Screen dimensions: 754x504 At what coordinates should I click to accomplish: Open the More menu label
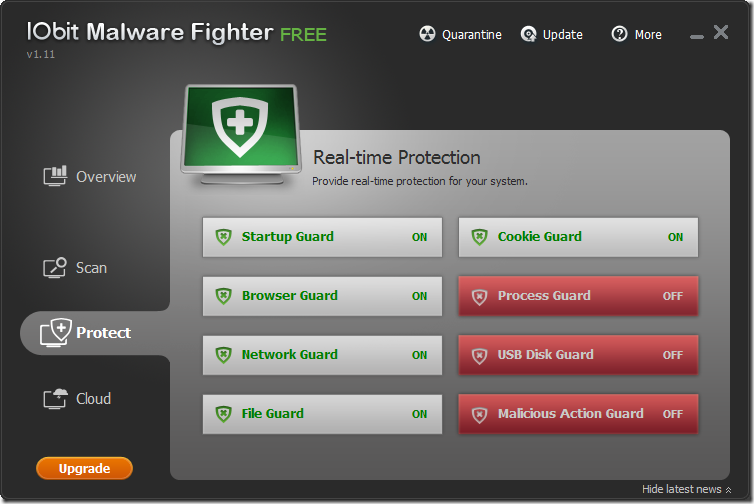pos(648,35)
